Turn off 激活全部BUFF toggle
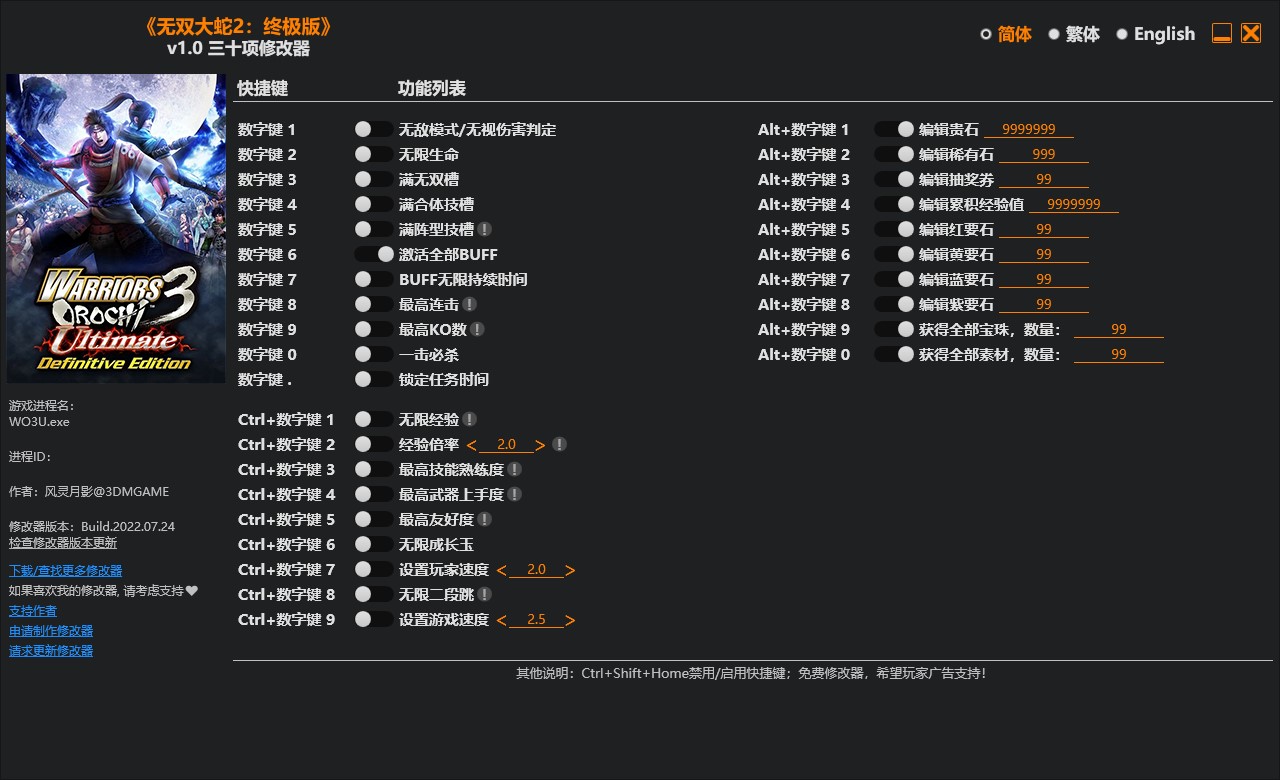This screenshot has height=780, width=1280. coord(374,254)
